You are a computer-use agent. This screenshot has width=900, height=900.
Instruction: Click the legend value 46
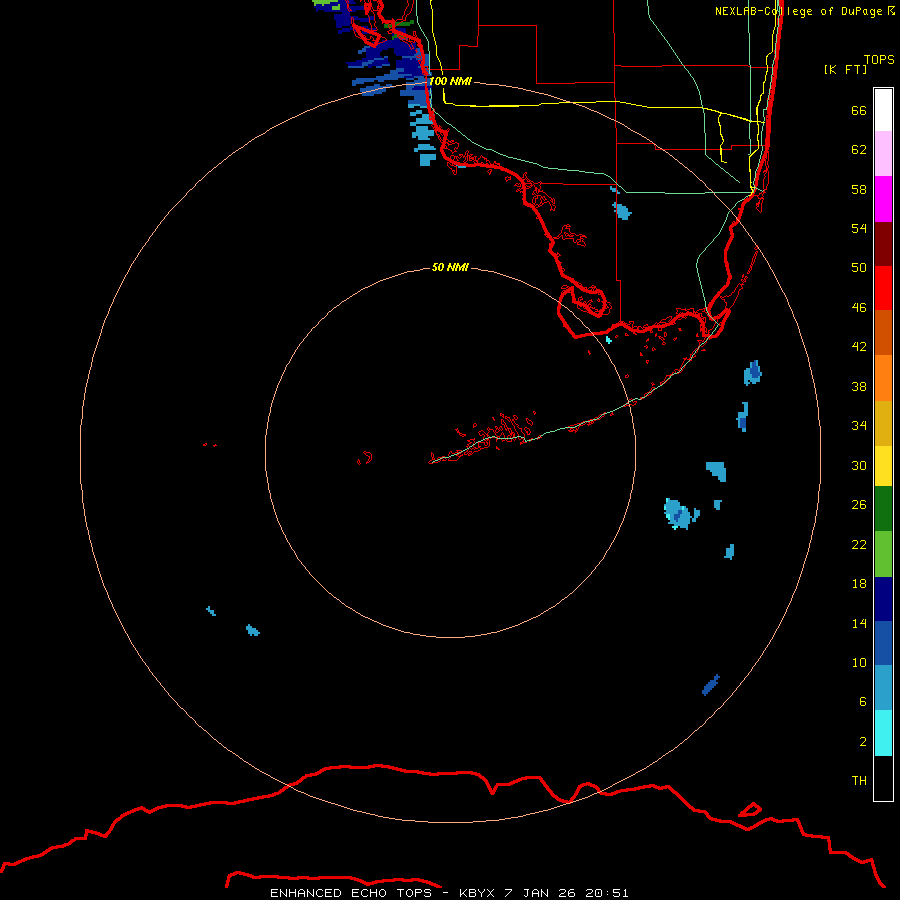coord(859,308)
